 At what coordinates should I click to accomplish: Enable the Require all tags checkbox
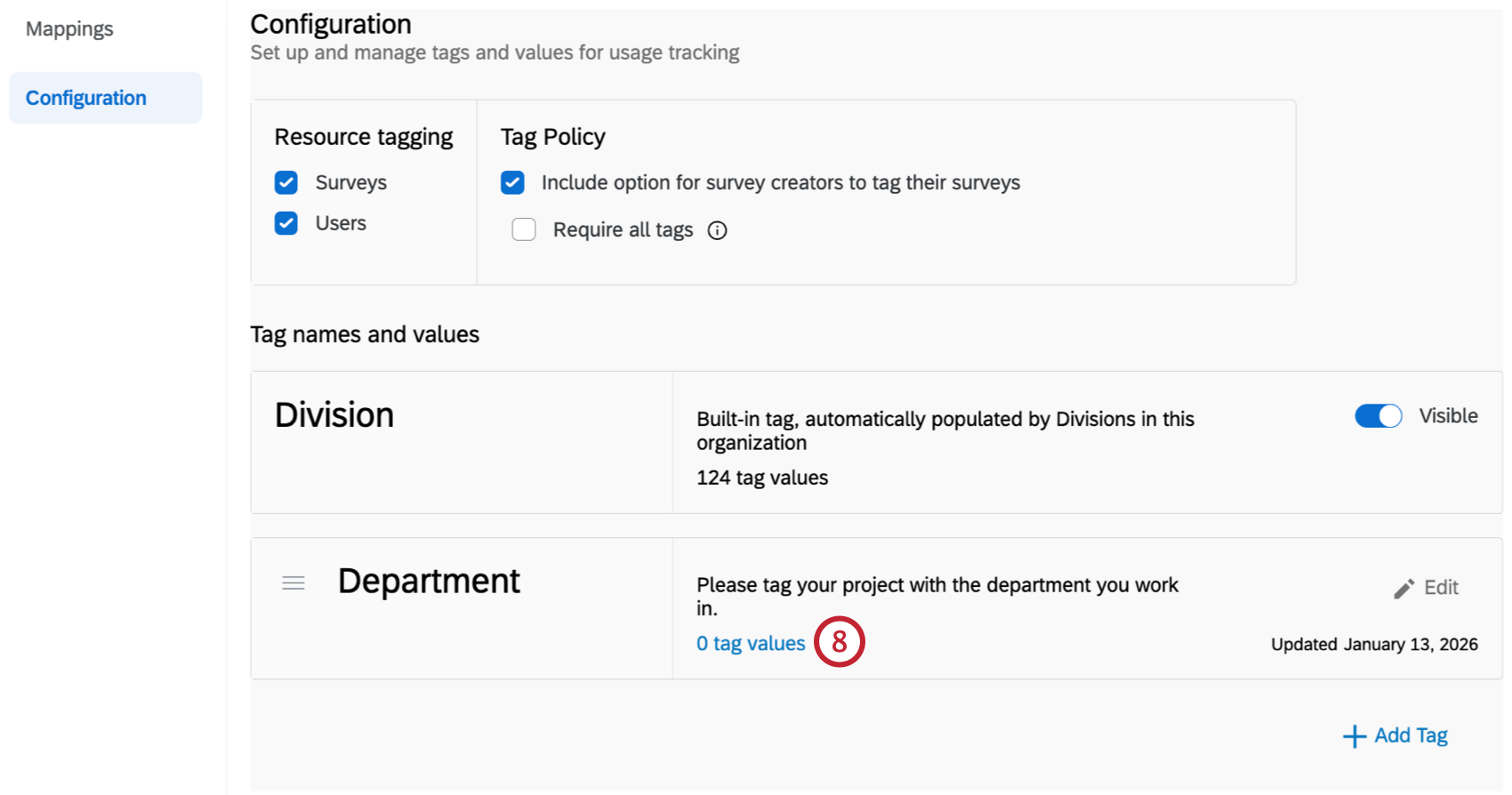tap(524, 230)
